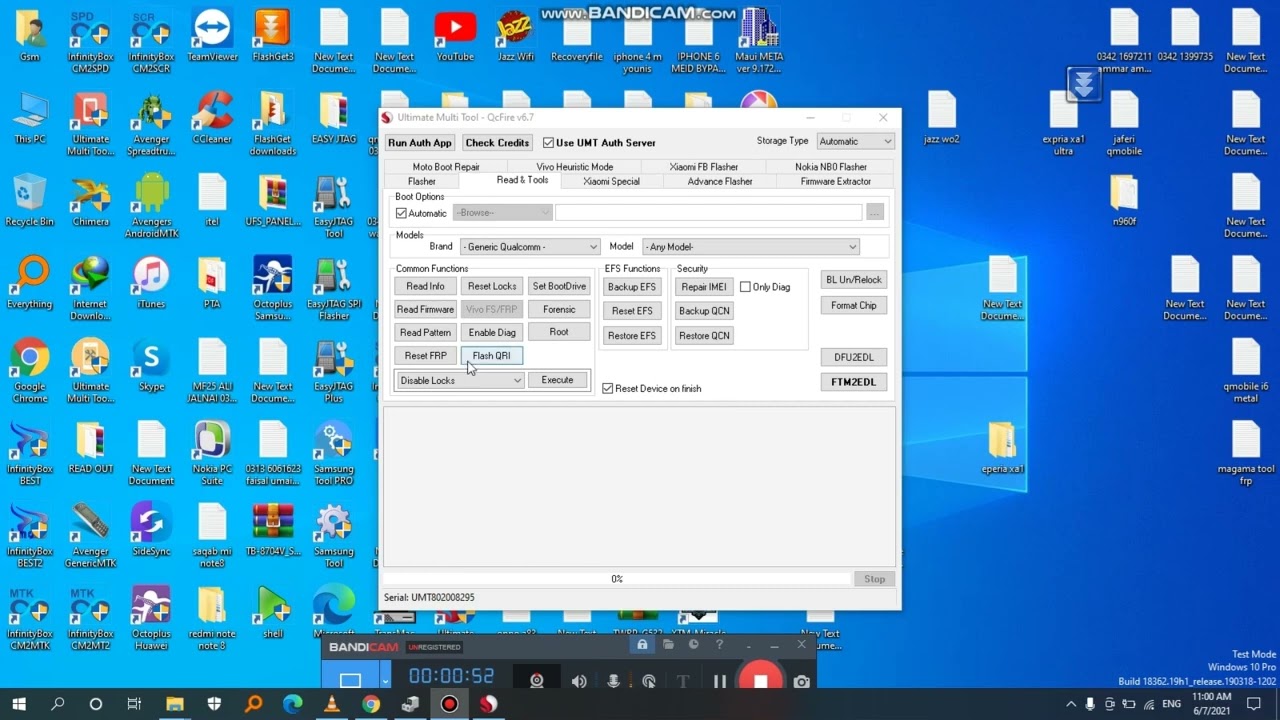Click the Backup QCN button
The height and width of the screenshot is (720, 1280).
704,311
